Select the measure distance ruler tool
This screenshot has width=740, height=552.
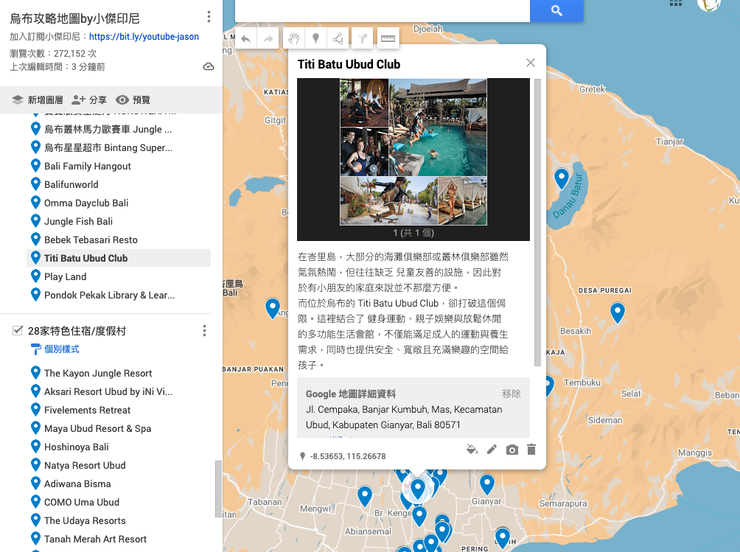[x=388, y=39]
